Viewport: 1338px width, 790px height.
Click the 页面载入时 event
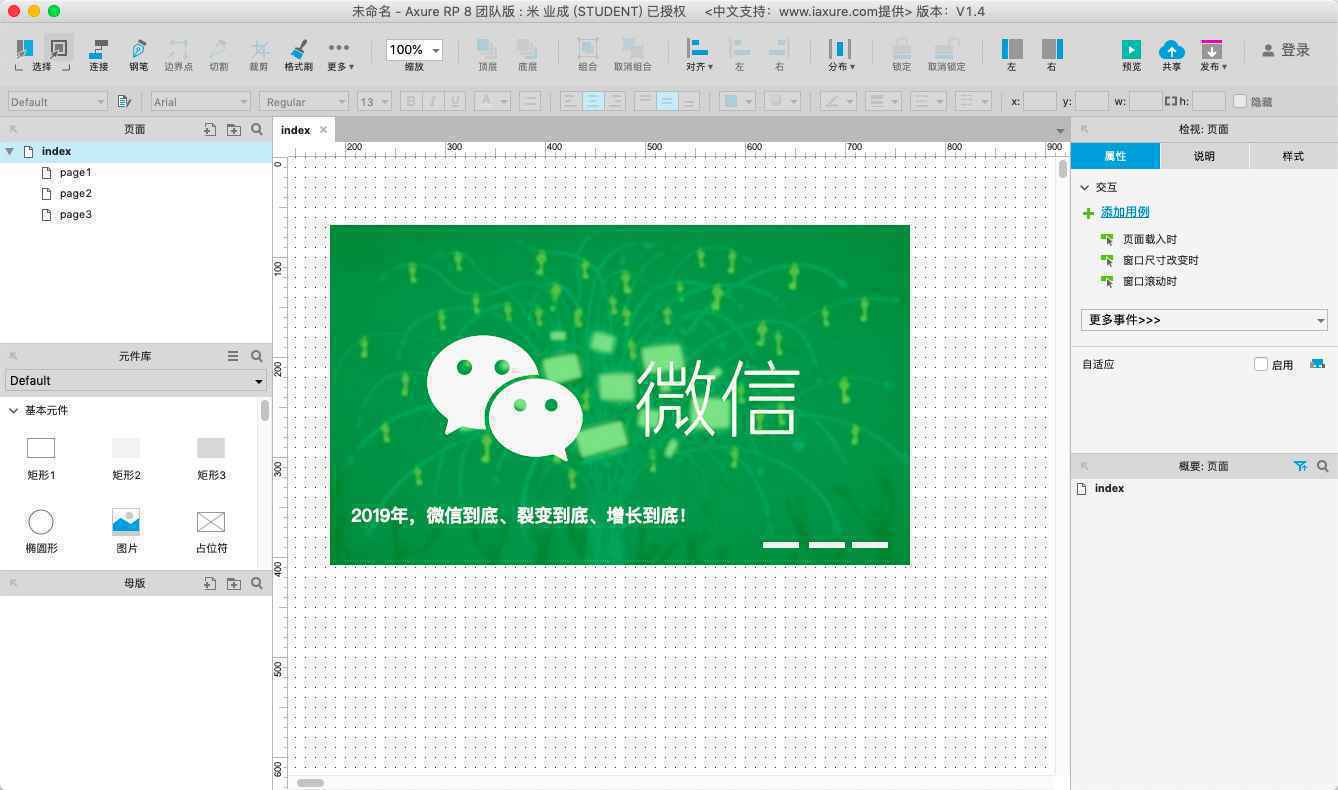(1149, 239)
